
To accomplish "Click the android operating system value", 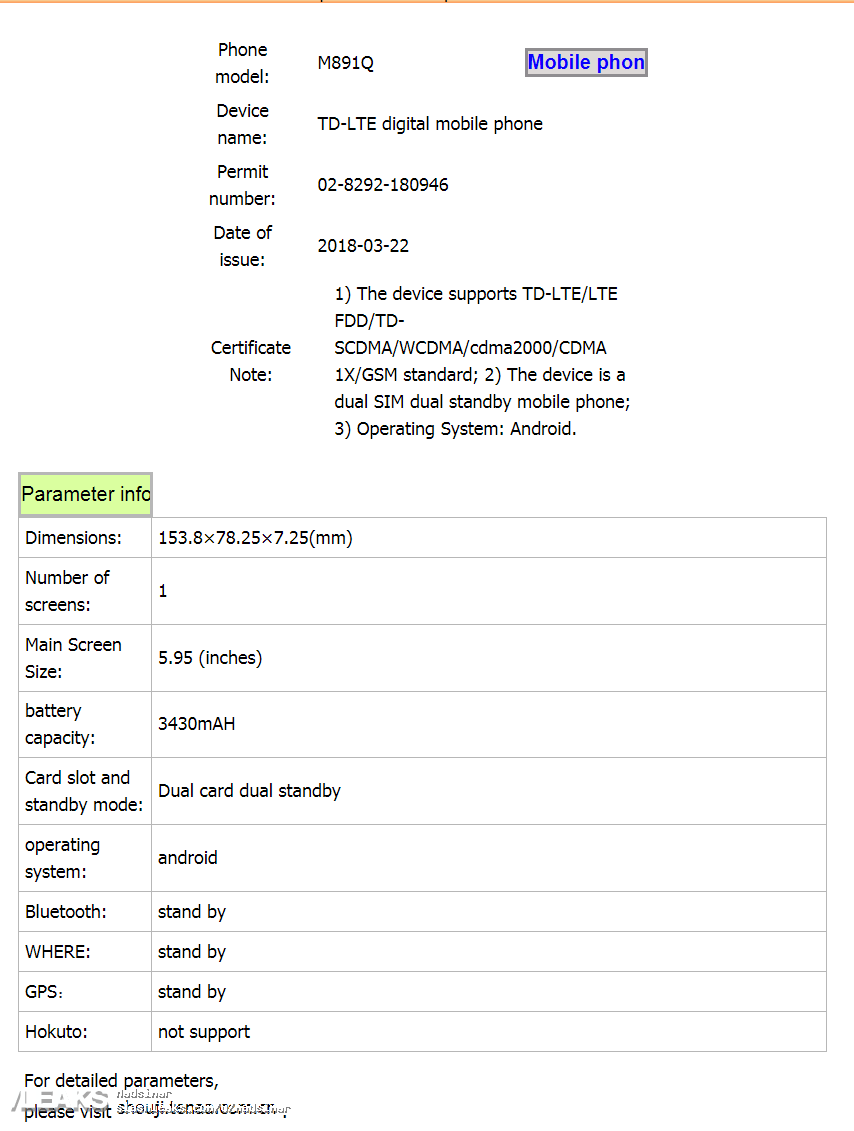I will 188,858.
